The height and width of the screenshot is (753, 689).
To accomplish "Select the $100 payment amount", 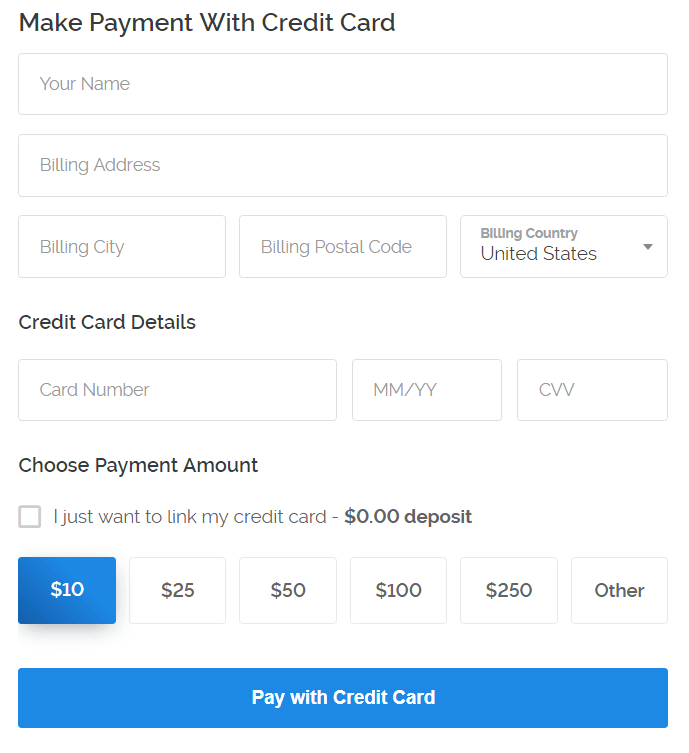I will (398, 590).
